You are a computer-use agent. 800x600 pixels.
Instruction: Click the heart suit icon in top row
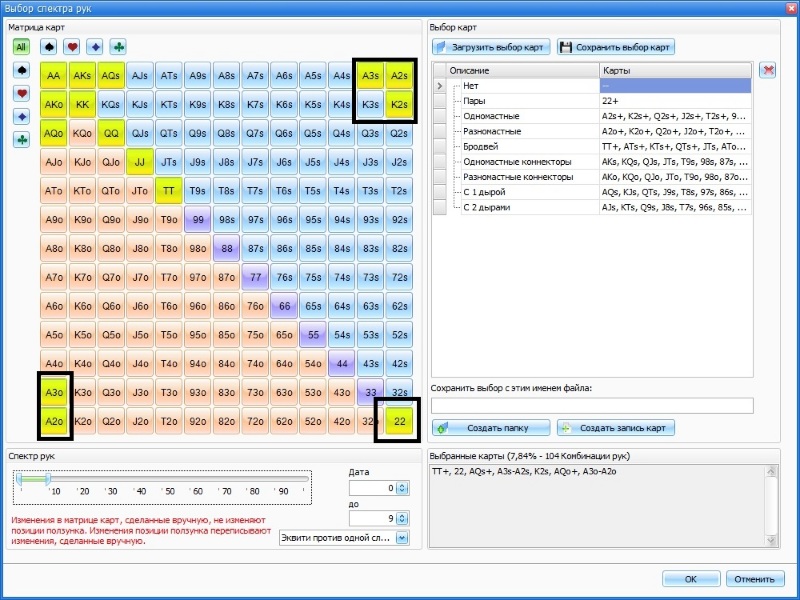[72, 47]
